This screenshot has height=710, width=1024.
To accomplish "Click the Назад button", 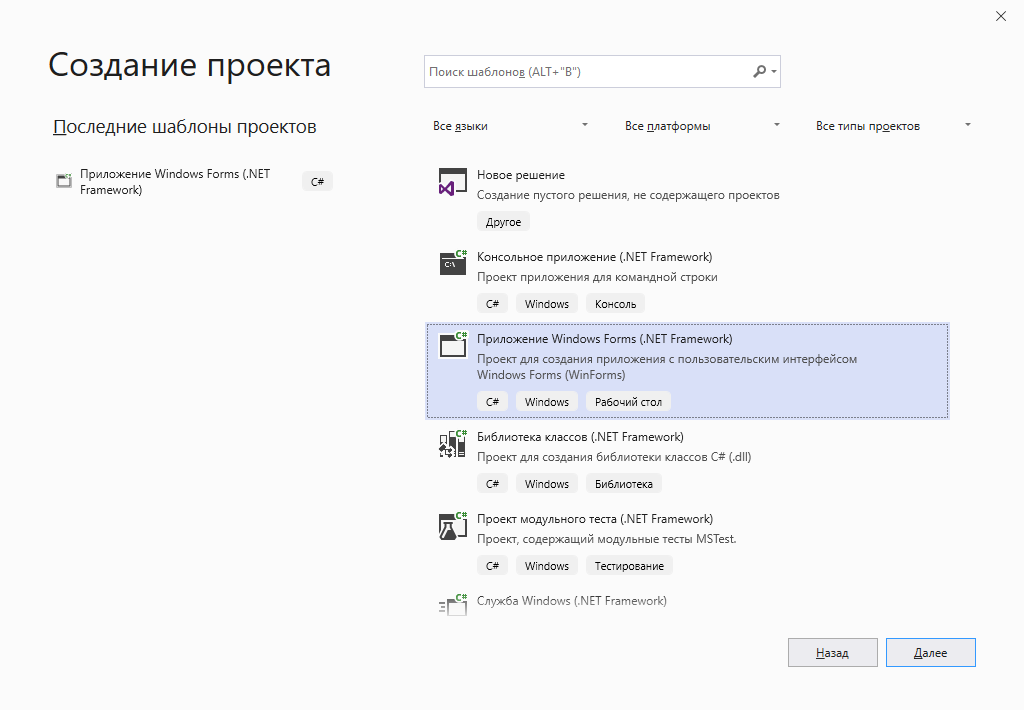I will [x=832, y=652].
